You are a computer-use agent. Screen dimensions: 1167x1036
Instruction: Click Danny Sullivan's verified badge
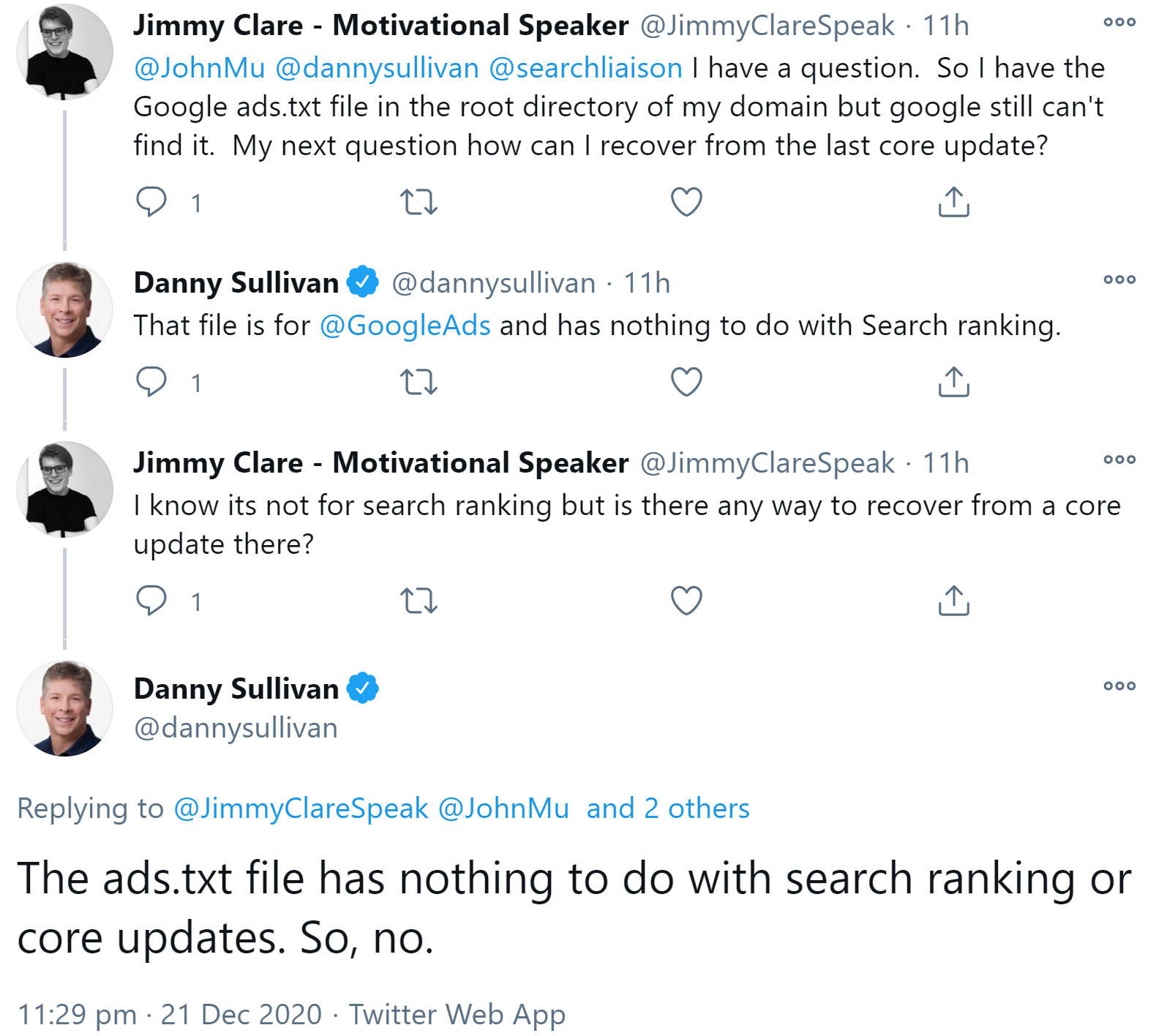(x=361, y=282)
